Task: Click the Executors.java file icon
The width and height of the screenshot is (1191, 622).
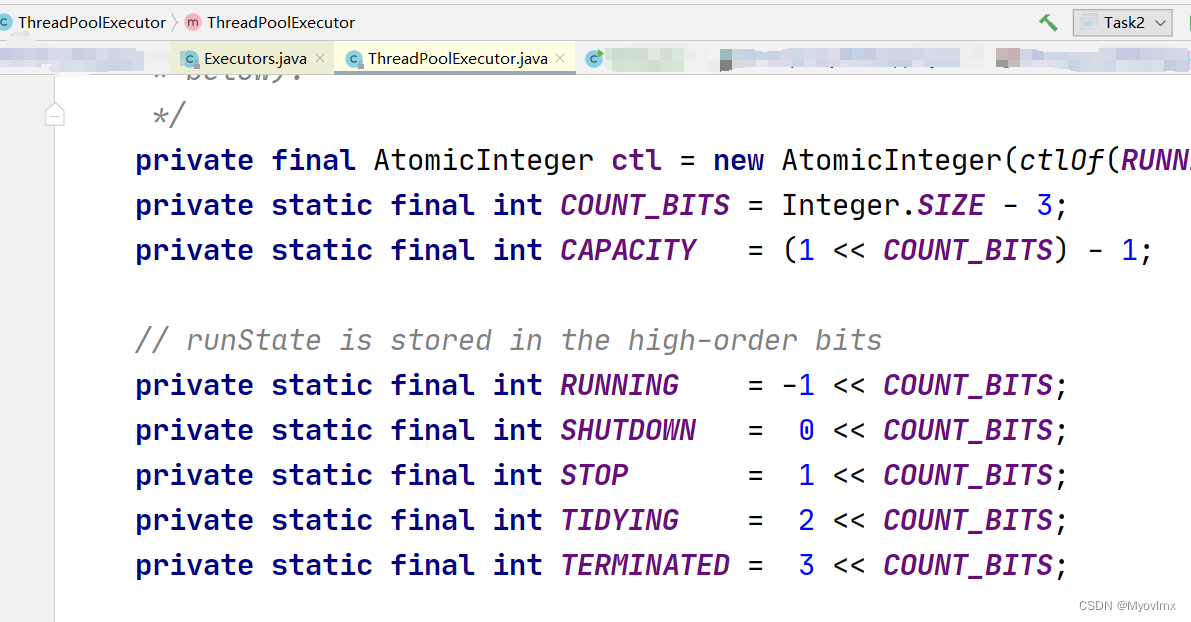Action: click(190, 59)
